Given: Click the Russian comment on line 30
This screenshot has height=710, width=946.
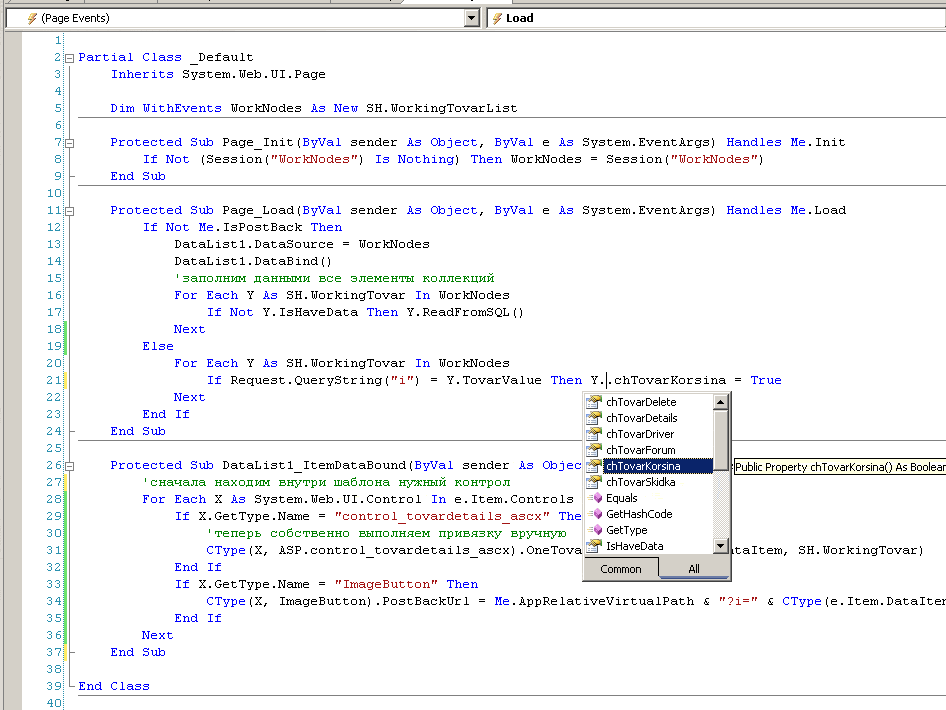Looking at the screenshot, I should 386,533.
